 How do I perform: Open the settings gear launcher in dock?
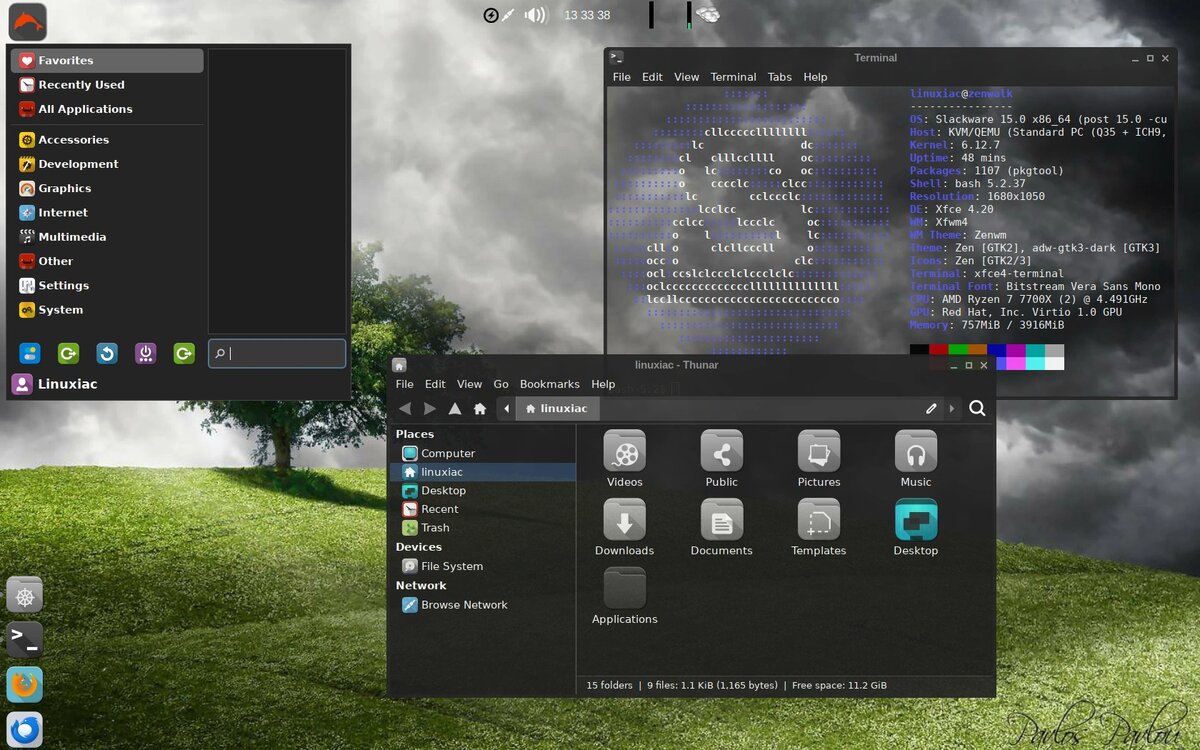click(x=23, y=594)
